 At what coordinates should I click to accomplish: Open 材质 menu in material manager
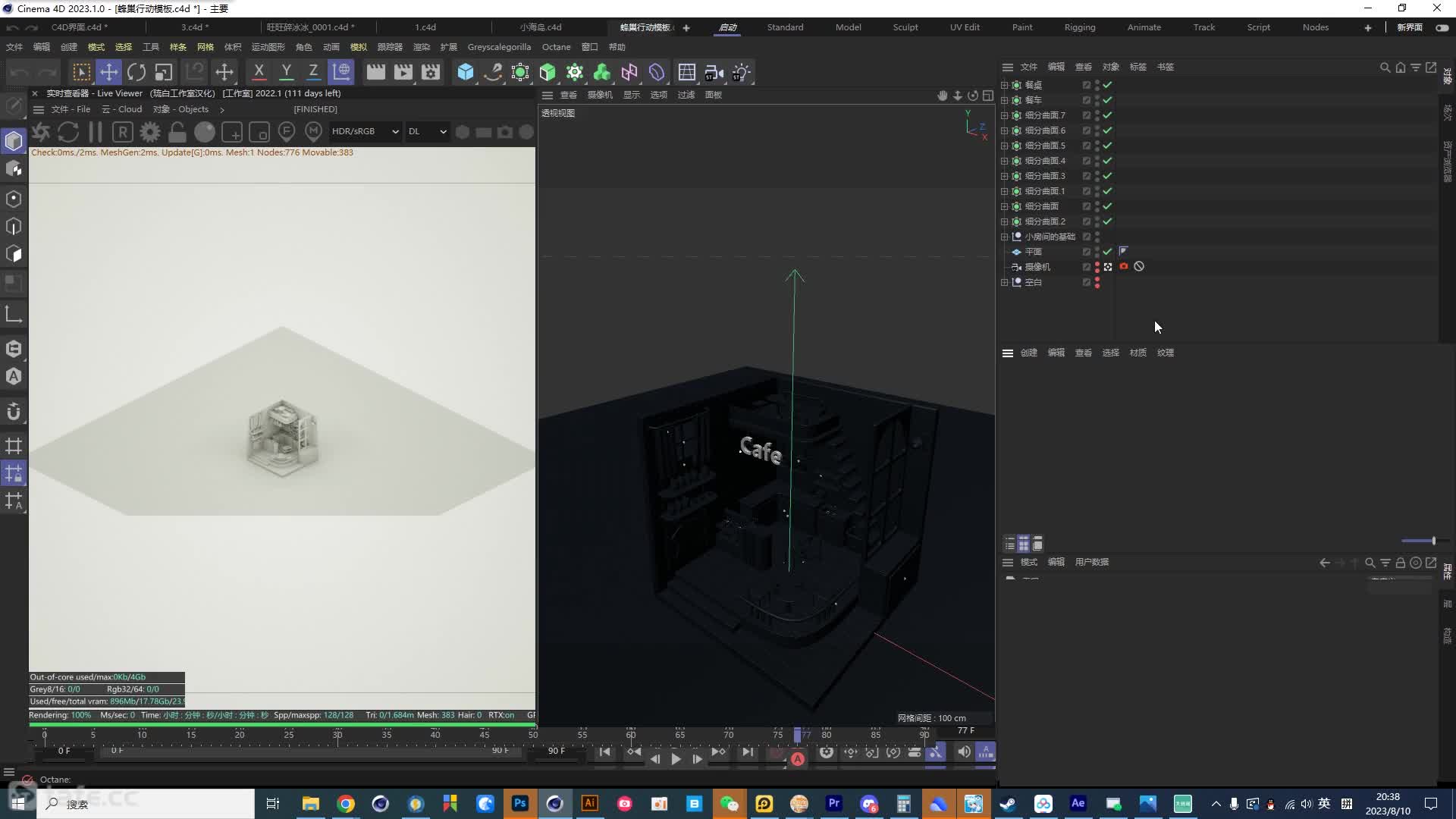click(1137, 353)
